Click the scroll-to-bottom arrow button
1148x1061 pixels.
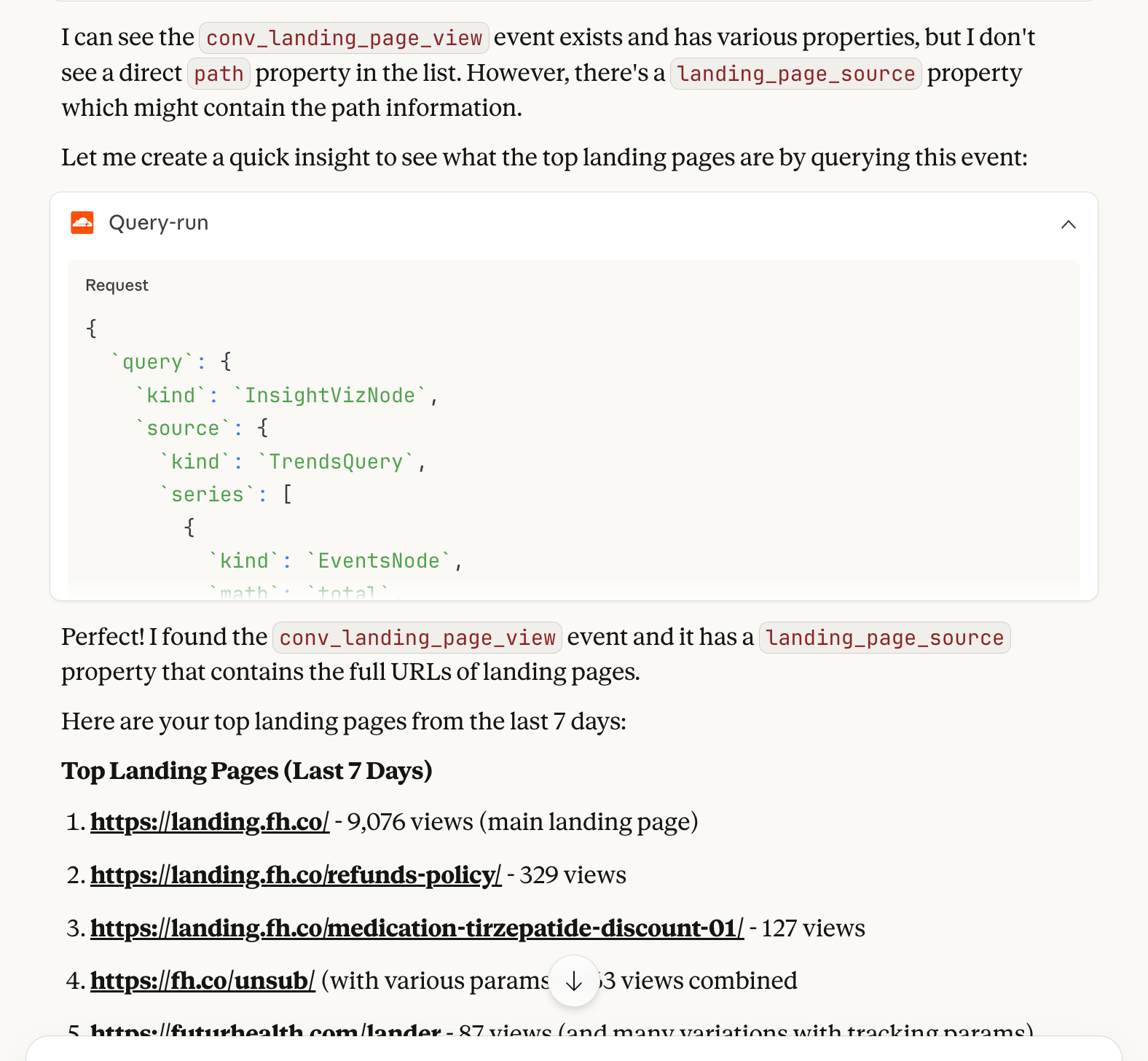[574, 981]
